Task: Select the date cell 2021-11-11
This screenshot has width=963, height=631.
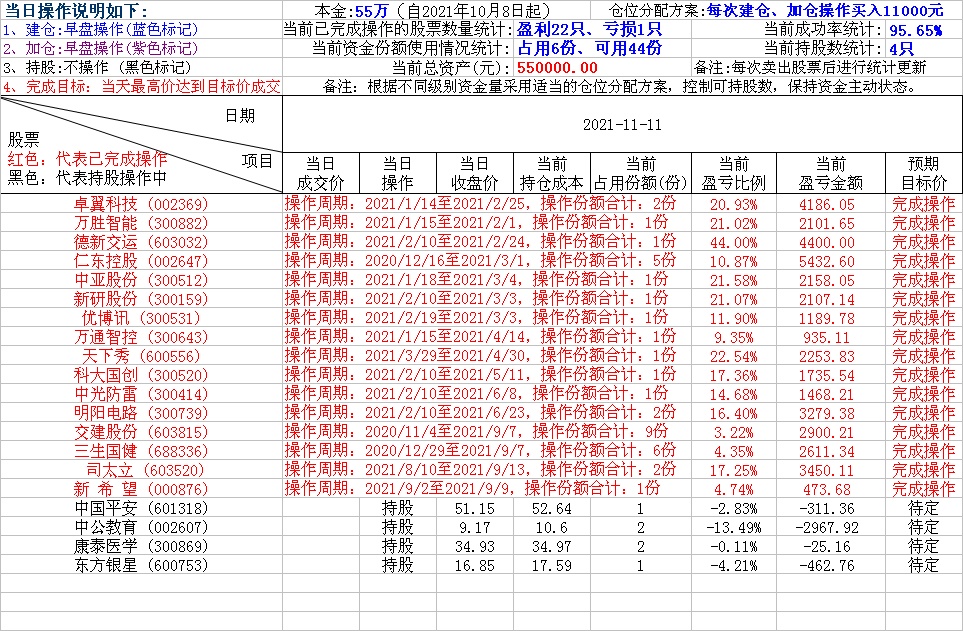Action: [622, 125]
